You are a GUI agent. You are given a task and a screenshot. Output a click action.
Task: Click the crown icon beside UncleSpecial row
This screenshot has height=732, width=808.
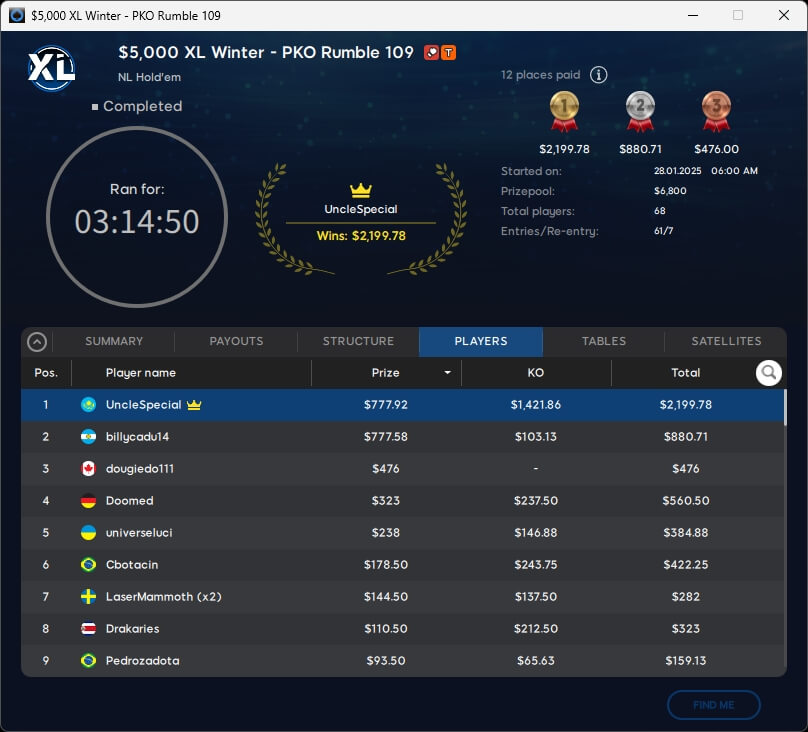coord(194,405)
